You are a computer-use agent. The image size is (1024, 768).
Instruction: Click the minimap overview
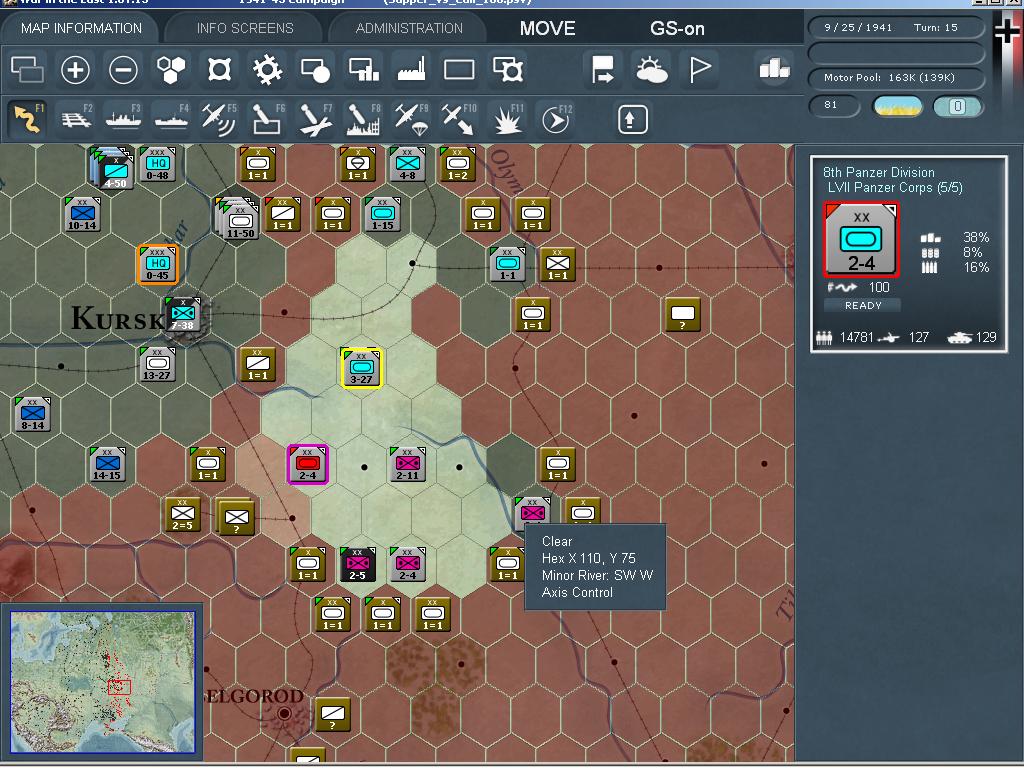103,682
